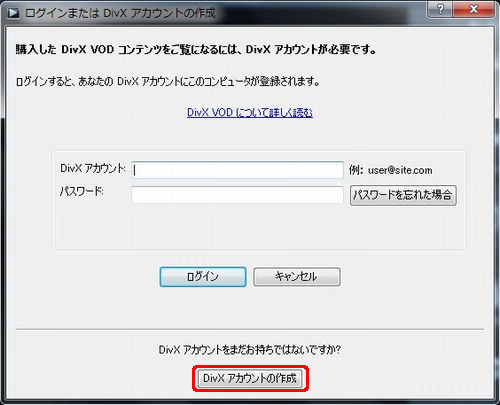500x405 pixels.
Task: Click the ログインまたは DivX アカウントの作成 title text
Action: click(x=120, y=13)
